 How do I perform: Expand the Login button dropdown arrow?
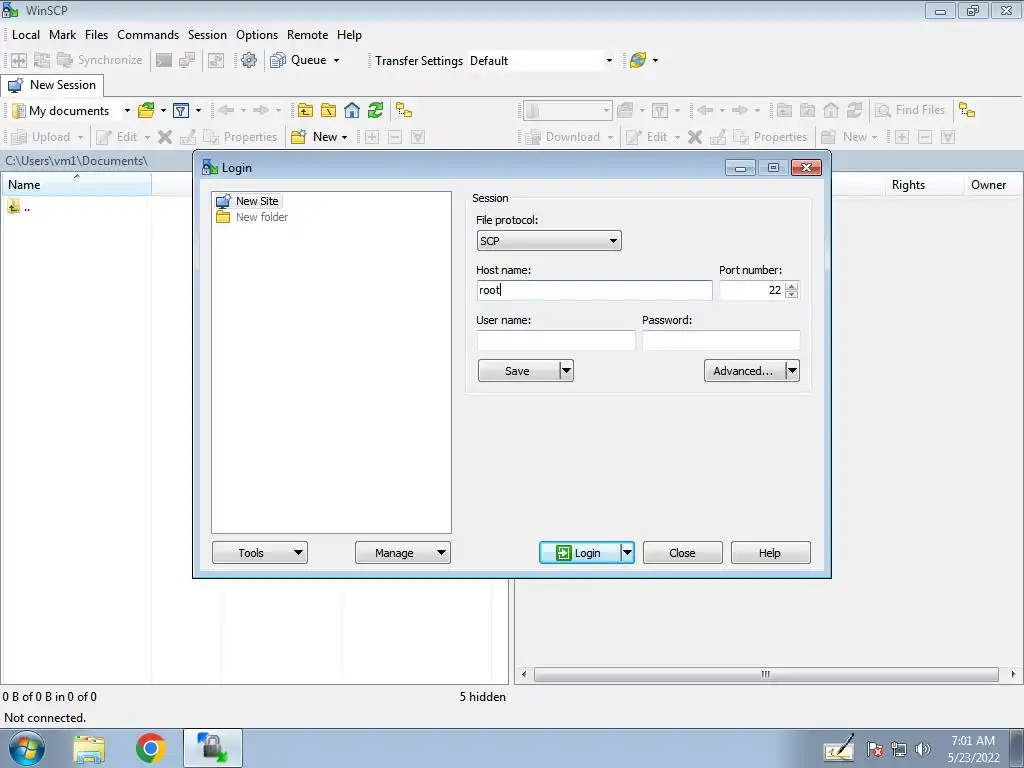point(627,553)
